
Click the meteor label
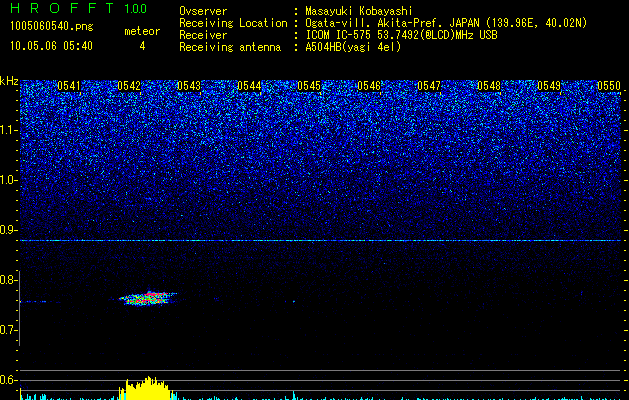pyautogui.click(x=142, y=31)
